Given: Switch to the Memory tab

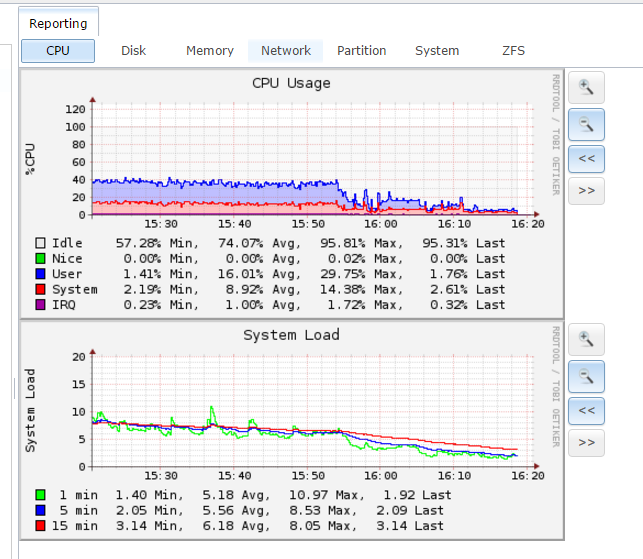Looking at the screenshot, I should [x=210, y=50].
